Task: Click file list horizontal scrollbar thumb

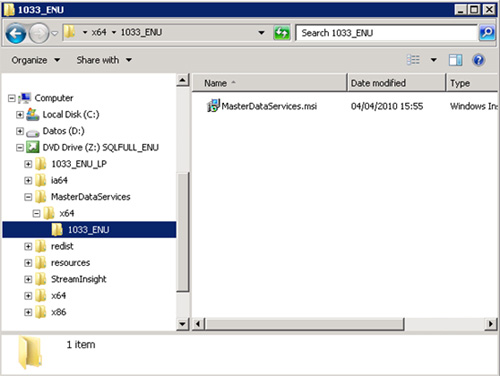Action: click(x=304, y=324)
